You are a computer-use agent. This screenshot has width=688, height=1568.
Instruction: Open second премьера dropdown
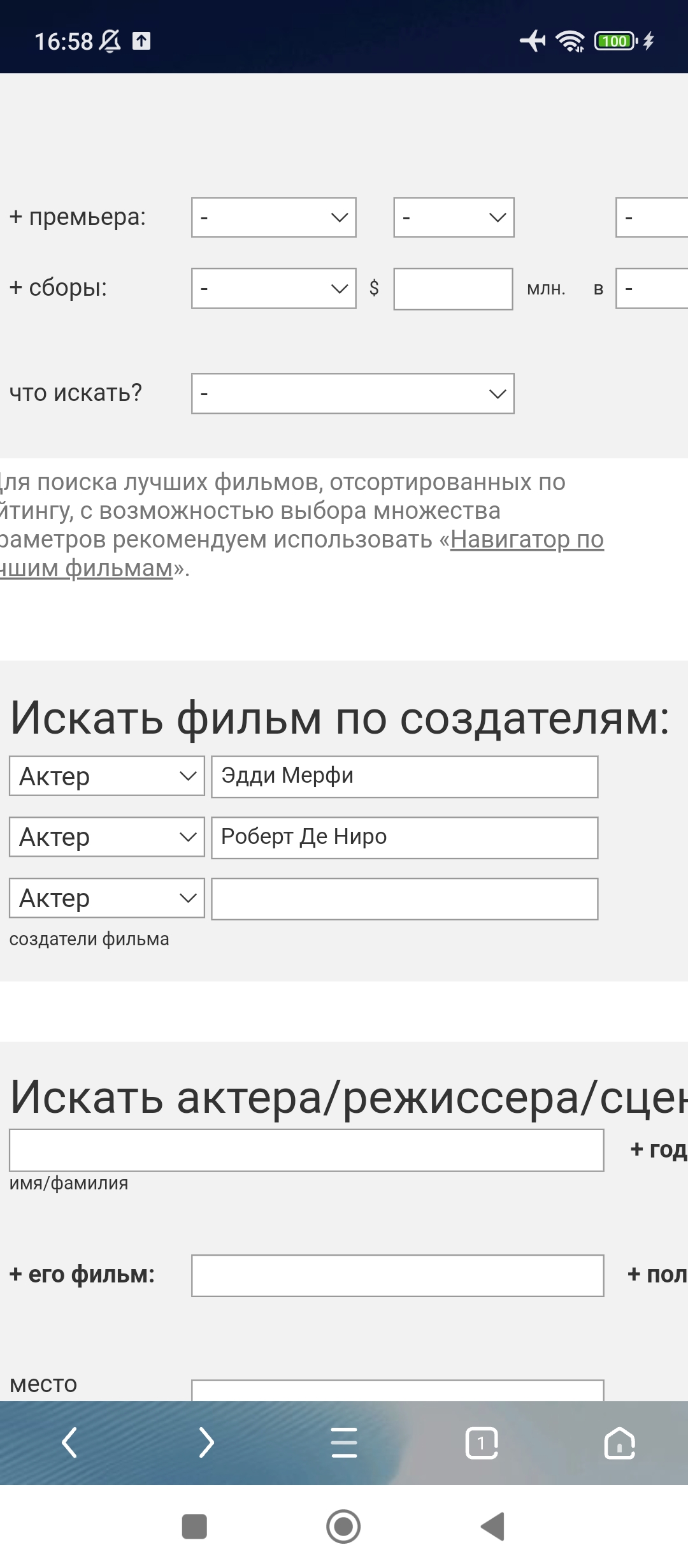(x=454, y=217)
